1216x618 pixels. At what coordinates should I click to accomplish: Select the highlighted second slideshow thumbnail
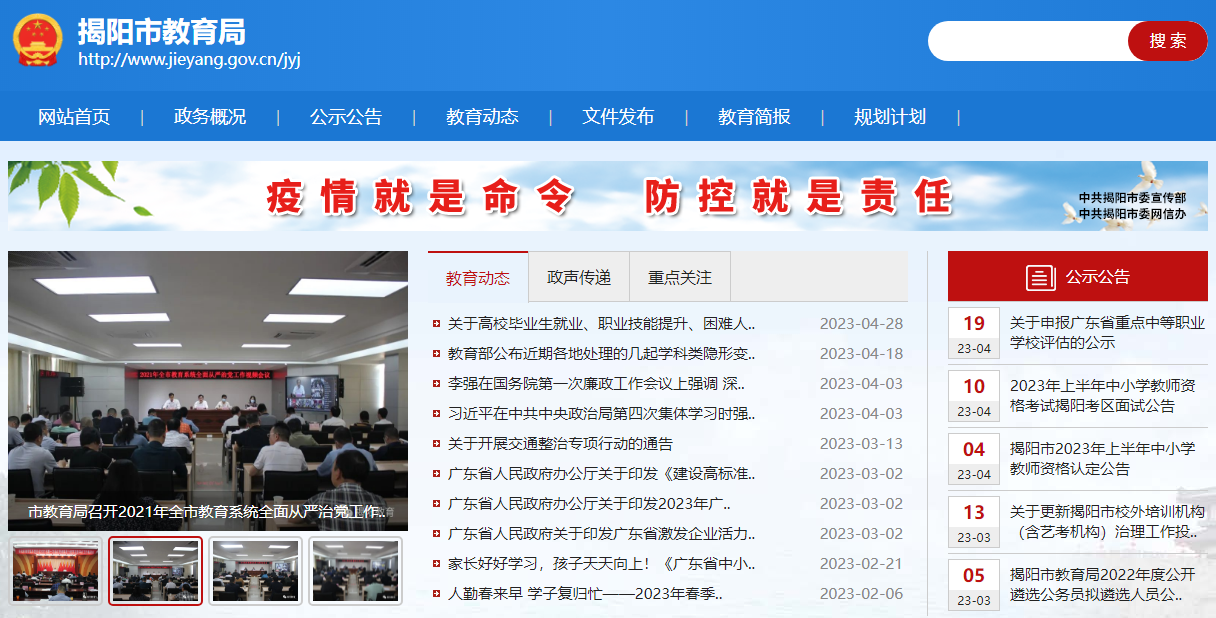[156, 571]
